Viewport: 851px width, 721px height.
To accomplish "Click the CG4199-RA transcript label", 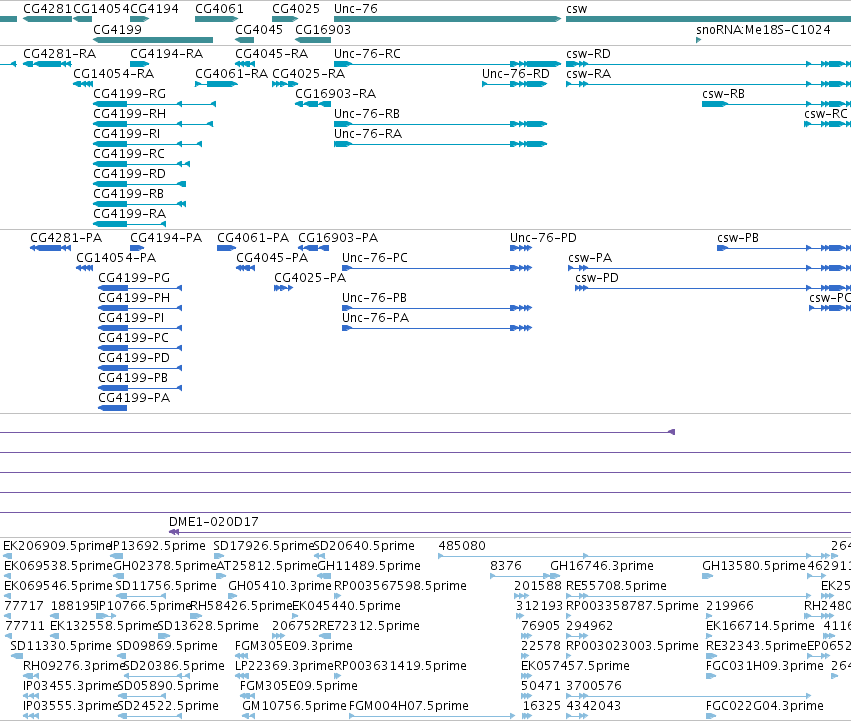I will coord(130,213).
